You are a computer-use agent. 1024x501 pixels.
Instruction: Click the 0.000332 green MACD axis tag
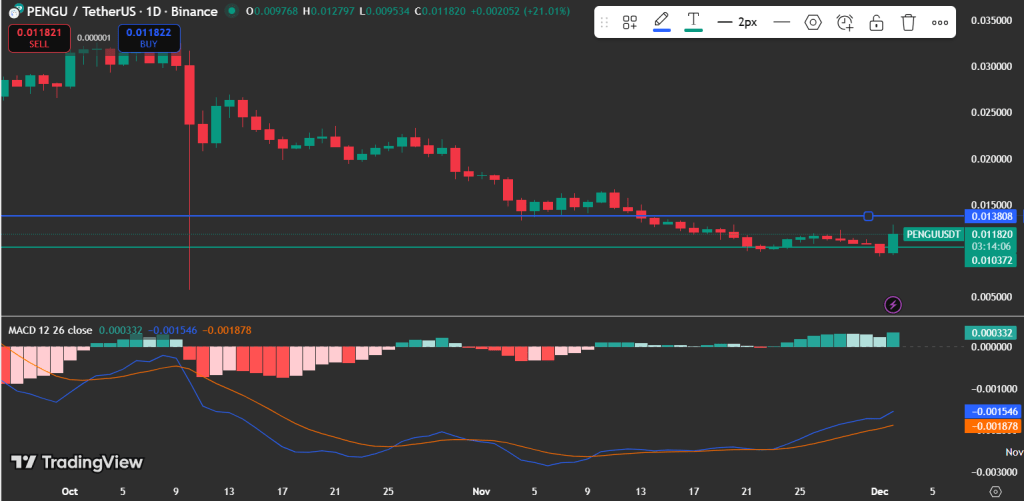[990, 332]
